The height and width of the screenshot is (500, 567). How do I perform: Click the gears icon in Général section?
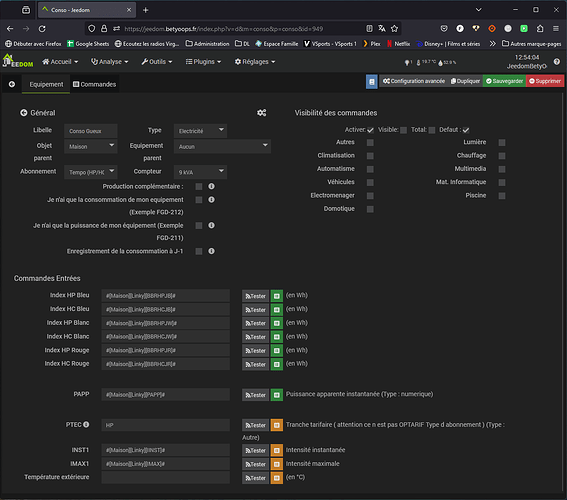click(261, 113)
